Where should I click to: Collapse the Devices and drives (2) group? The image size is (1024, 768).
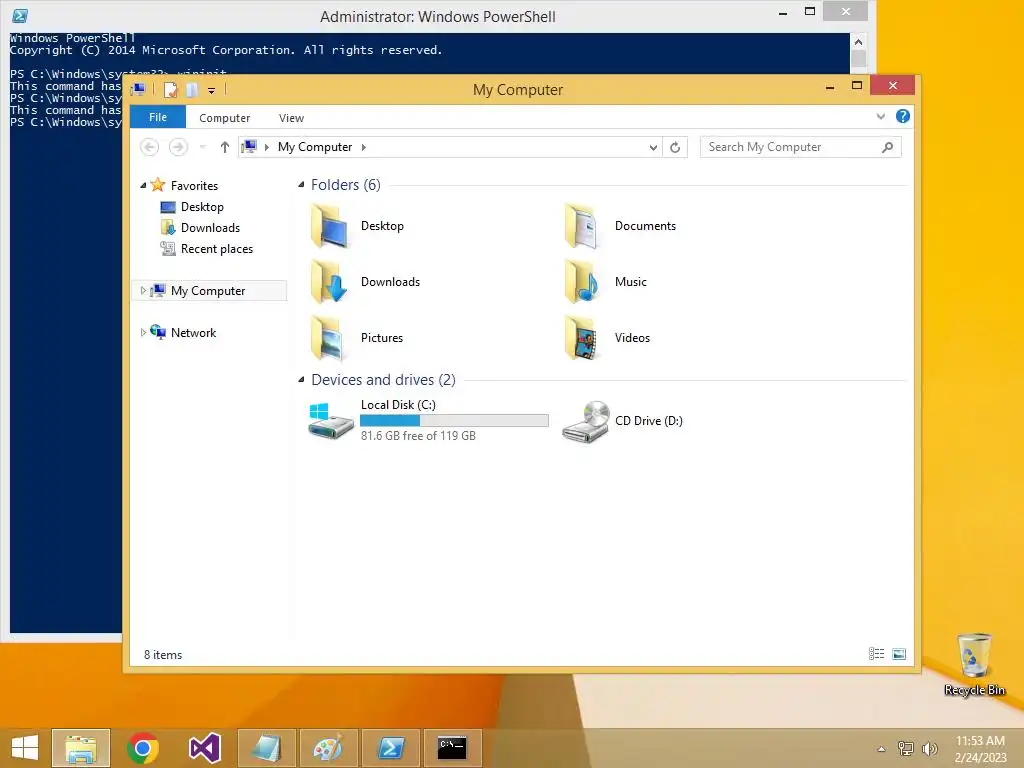pos(301,379)
